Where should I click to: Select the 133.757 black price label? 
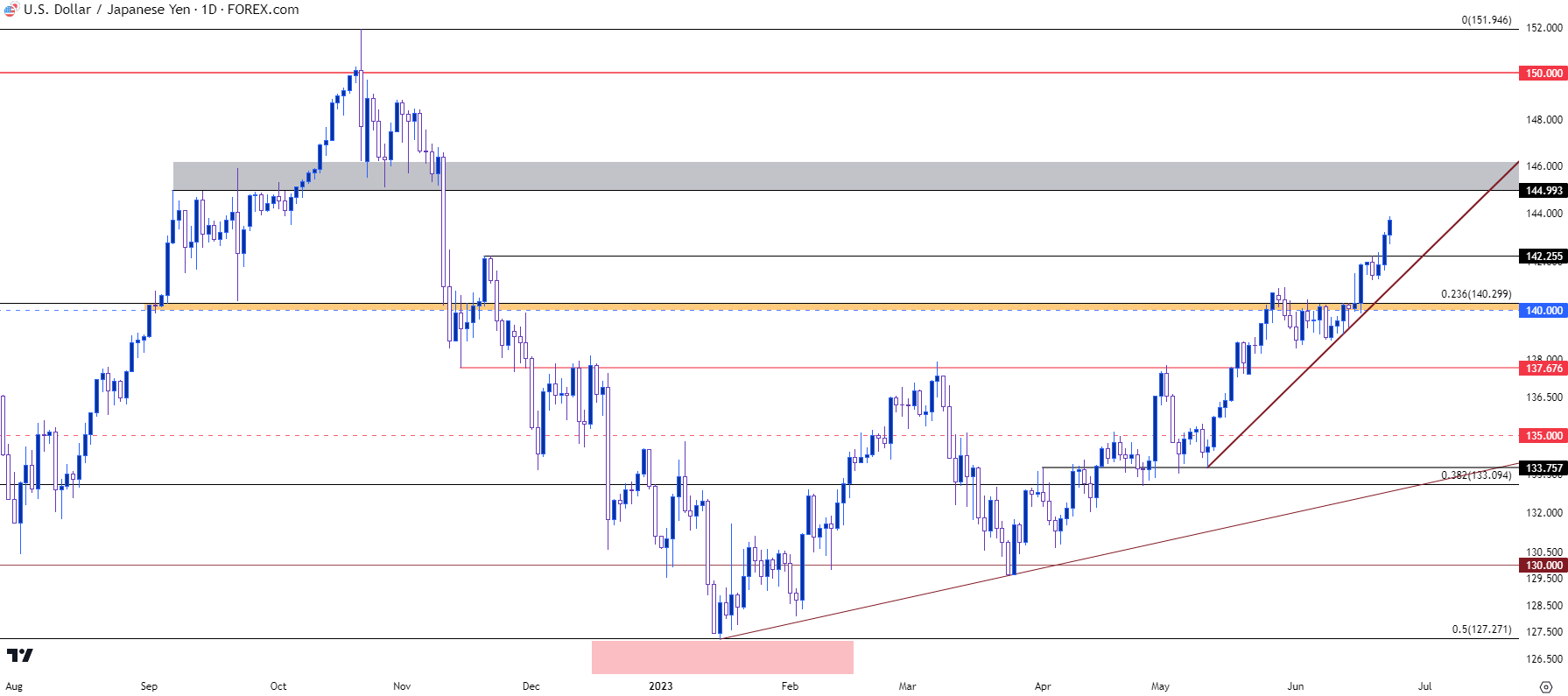click(x=1543, y=468)
